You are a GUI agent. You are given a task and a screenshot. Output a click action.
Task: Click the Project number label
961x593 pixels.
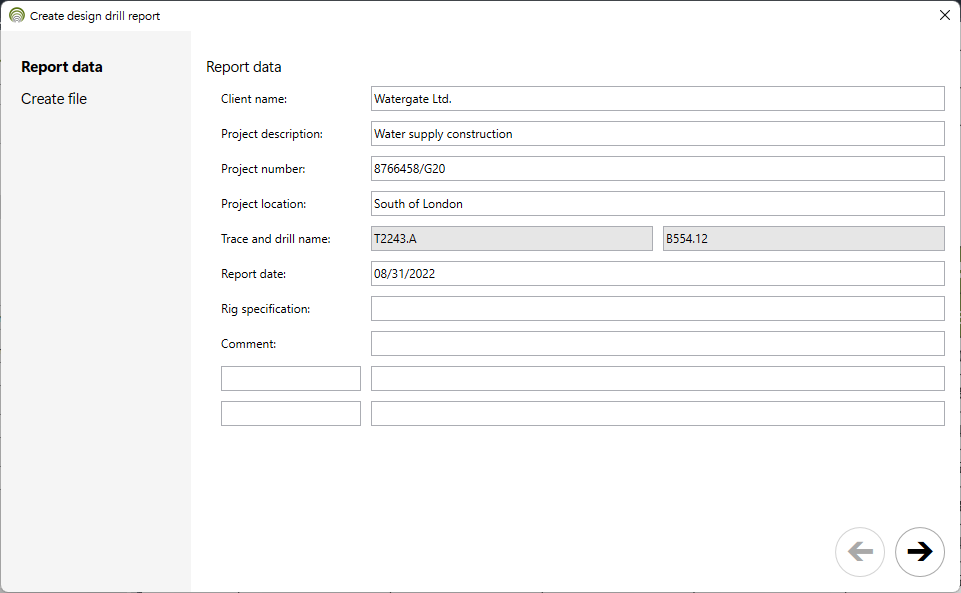[x=263, y=168]
